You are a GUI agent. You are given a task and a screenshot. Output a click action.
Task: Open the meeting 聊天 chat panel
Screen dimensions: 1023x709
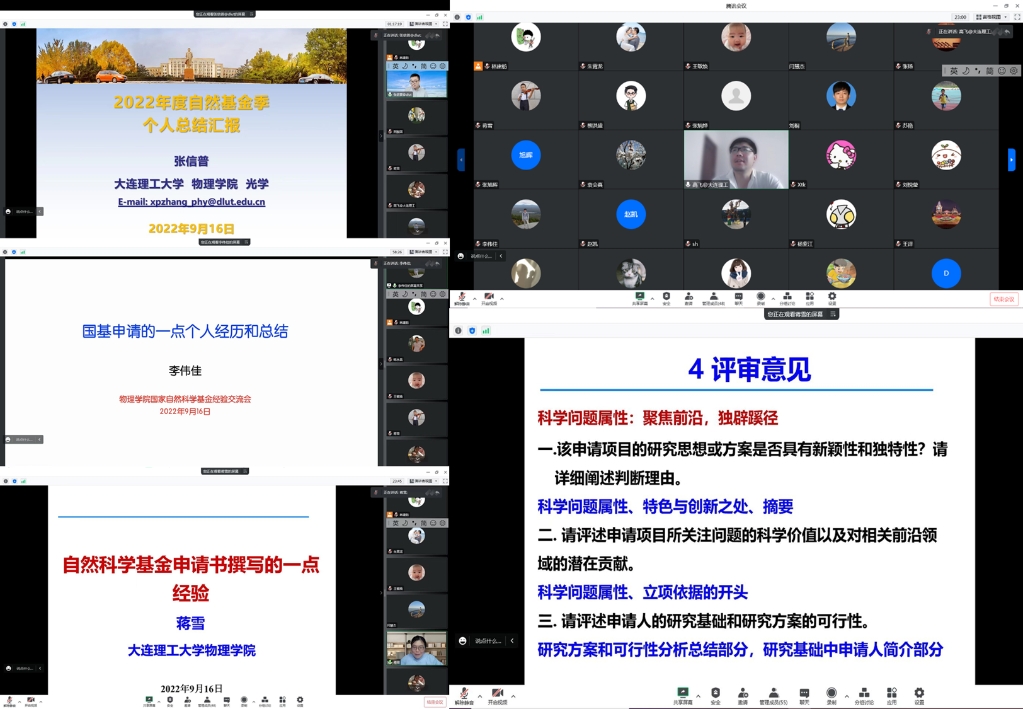coord(805,692)
